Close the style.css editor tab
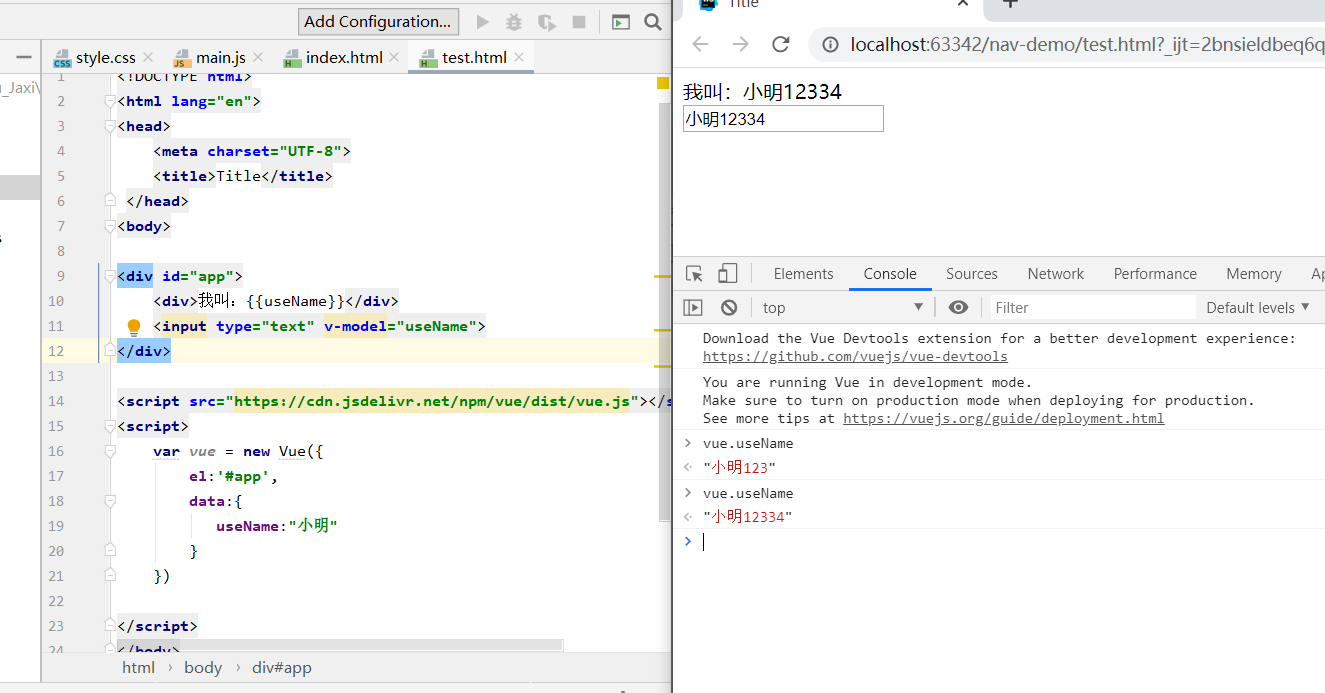1325x693 pixels. (148, 58)
